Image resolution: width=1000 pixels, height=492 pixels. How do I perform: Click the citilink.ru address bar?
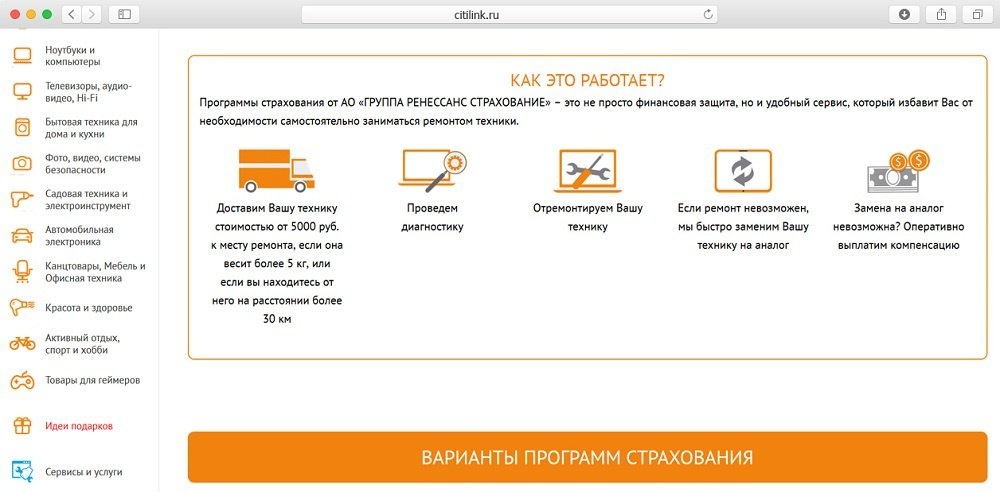pos(509,15)
